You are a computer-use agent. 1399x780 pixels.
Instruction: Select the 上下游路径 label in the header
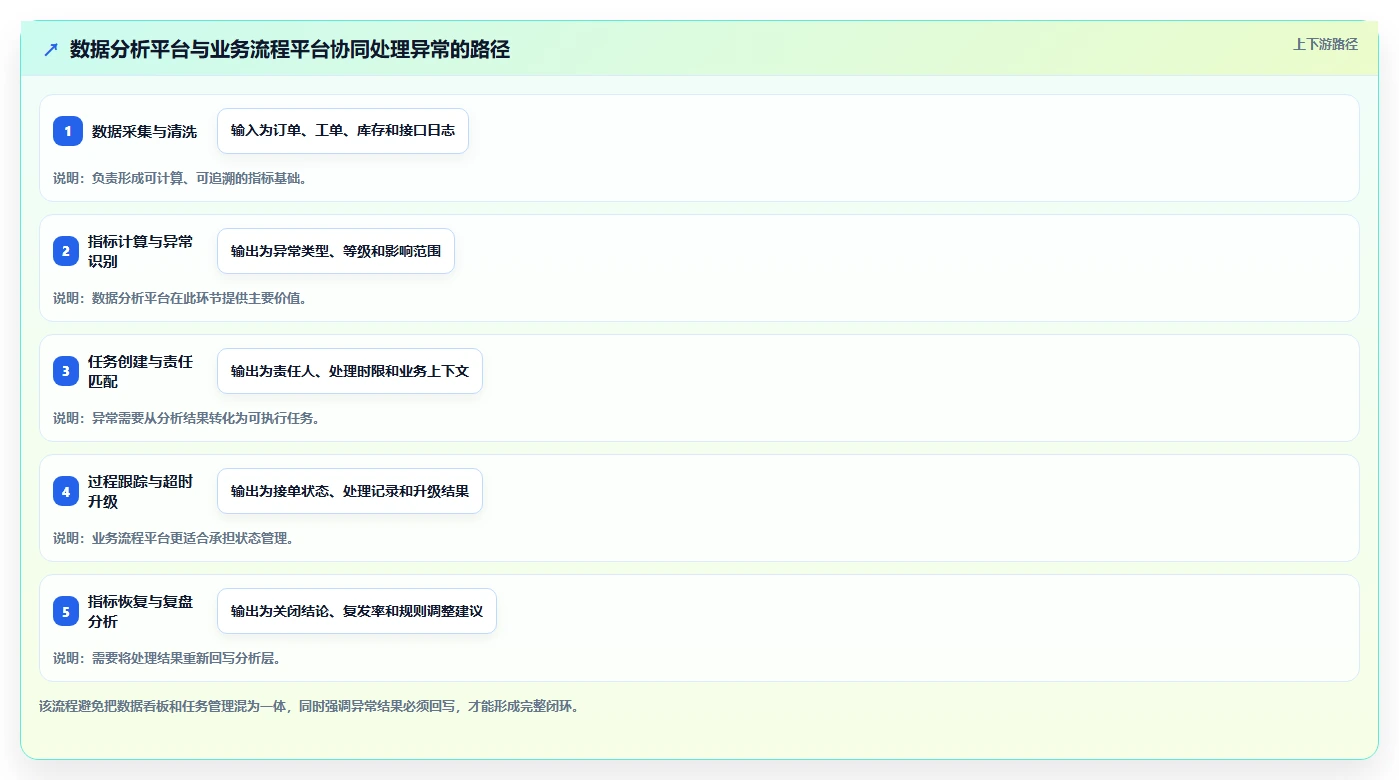pos(1325,44)
